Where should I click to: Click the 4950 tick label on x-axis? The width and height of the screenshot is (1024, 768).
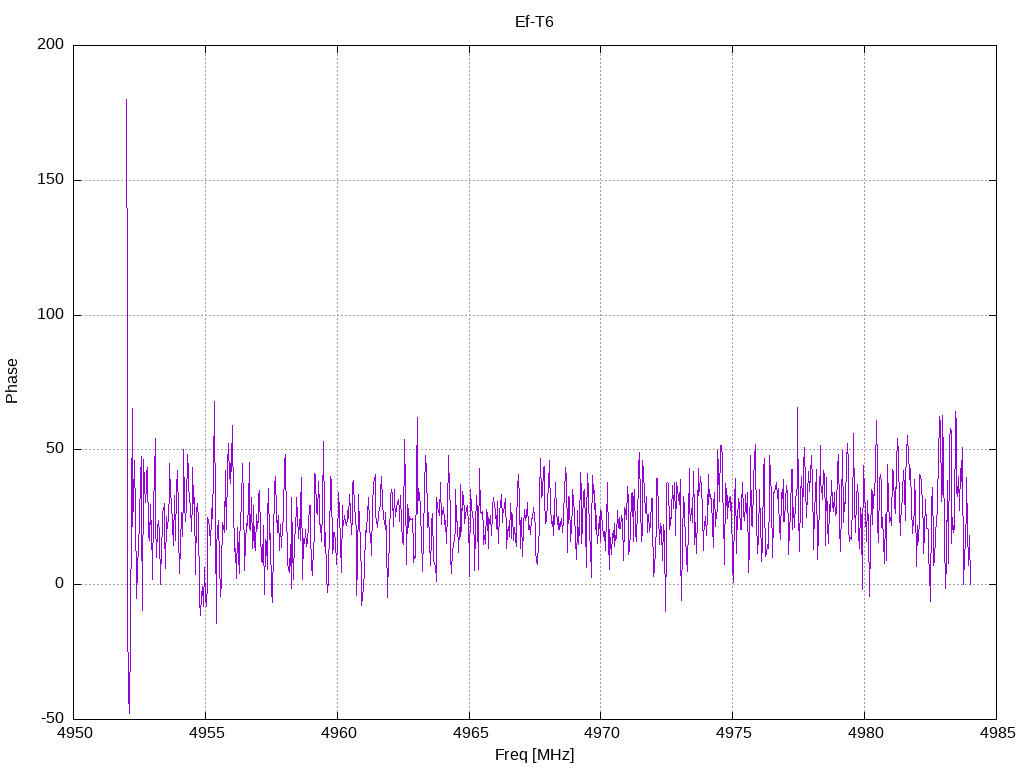click(74, 735)
